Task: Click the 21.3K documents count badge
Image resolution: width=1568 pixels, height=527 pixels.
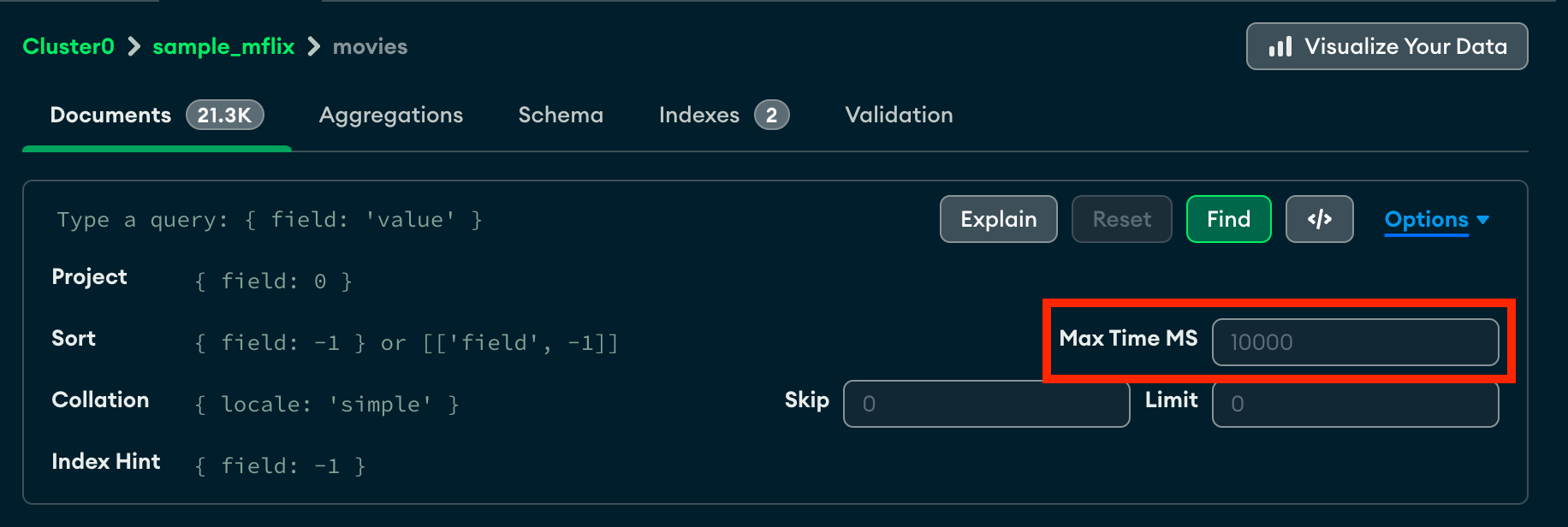Action: [x=224, y=115]
